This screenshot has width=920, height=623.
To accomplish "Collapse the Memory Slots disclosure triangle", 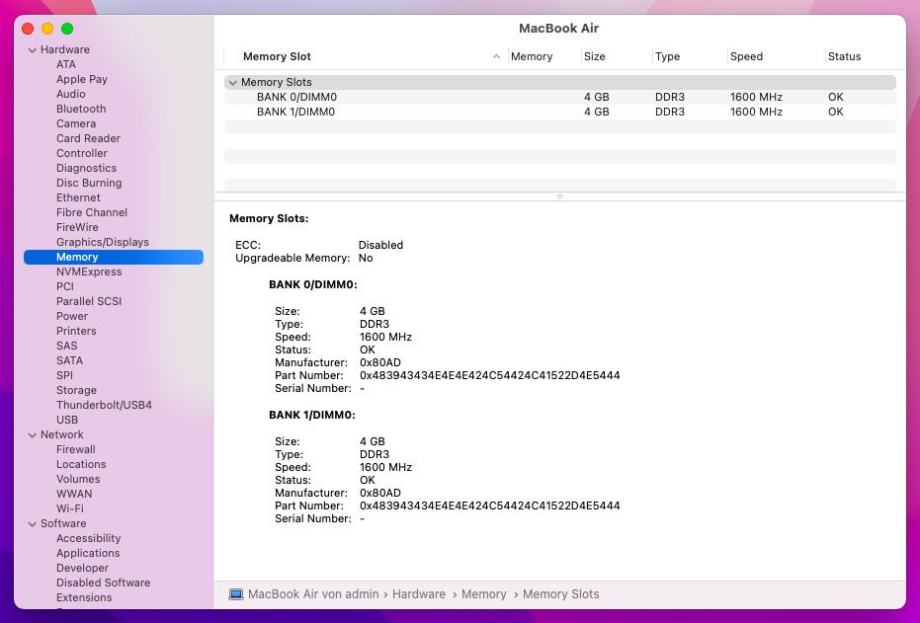I will [233, 83].
